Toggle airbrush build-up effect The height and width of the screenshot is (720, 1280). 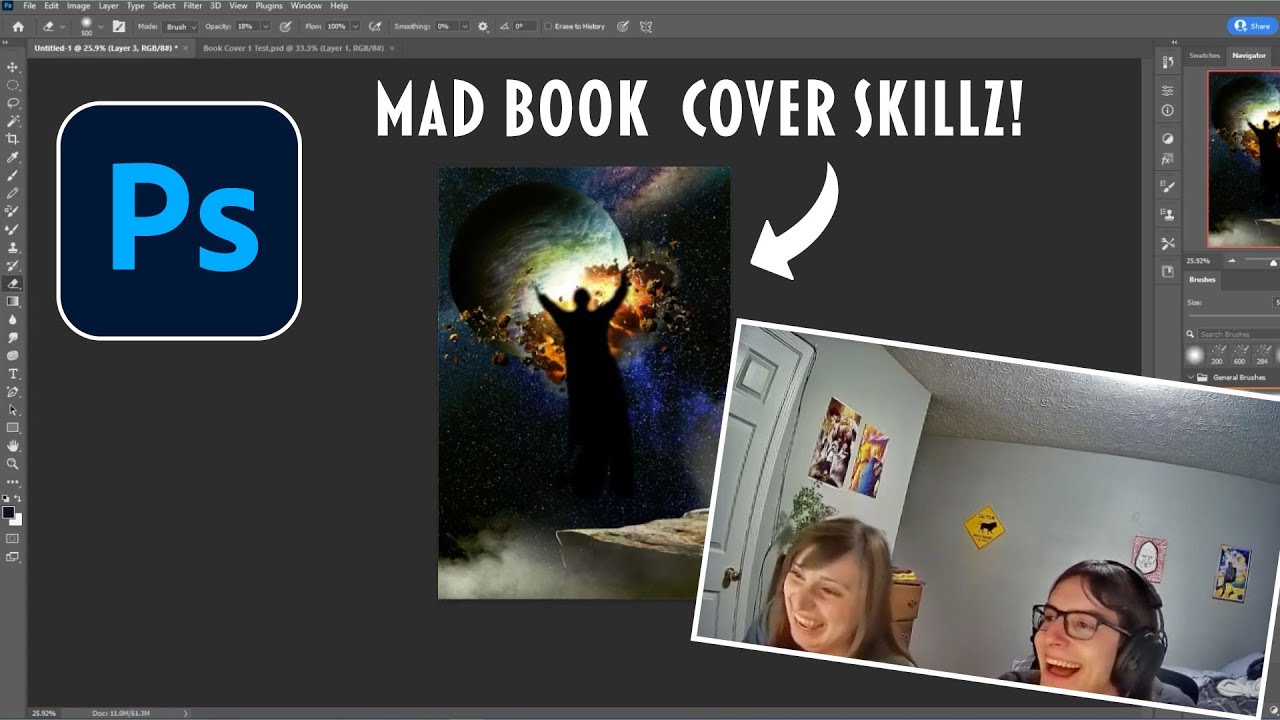point(375,26)
